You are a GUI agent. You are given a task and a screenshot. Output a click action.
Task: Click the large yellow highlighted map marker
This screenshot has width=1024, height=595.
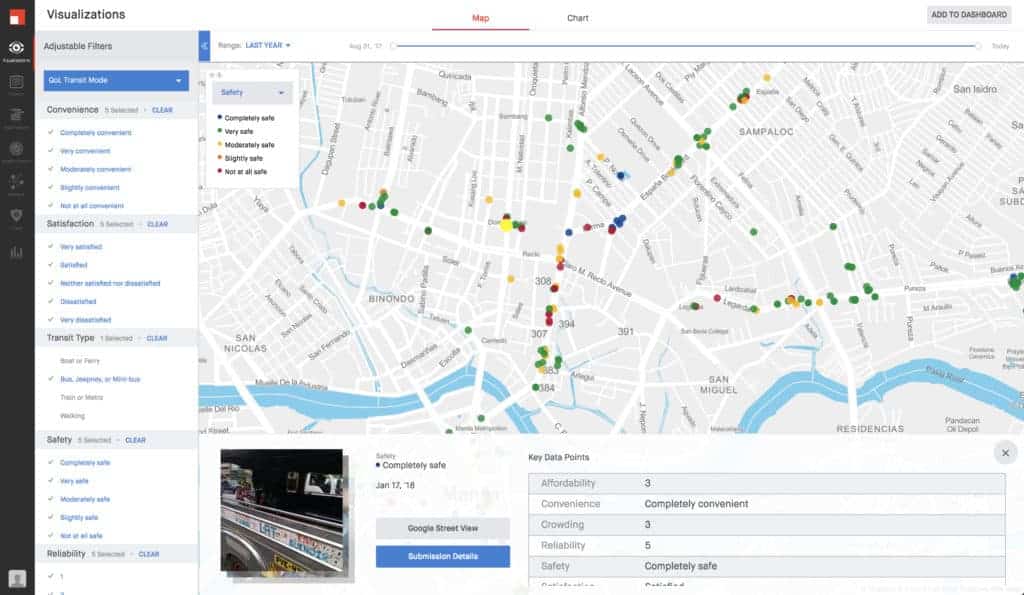[x=506, y=225]
